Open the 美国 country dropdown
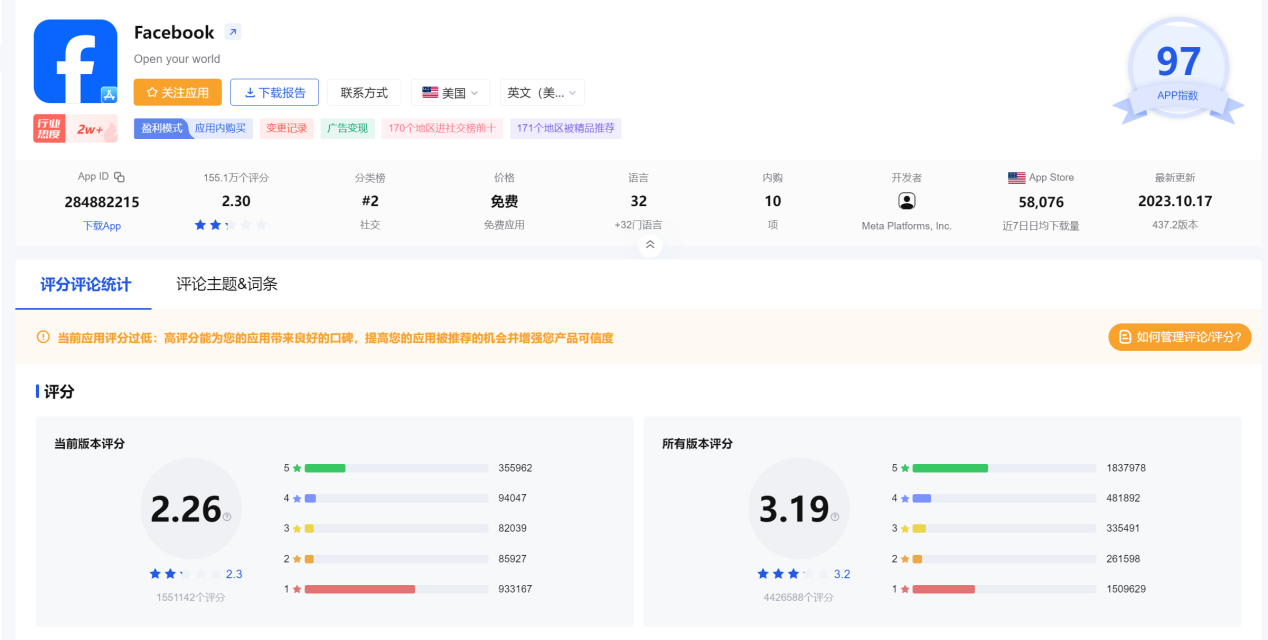 click(x=450, y=92)
